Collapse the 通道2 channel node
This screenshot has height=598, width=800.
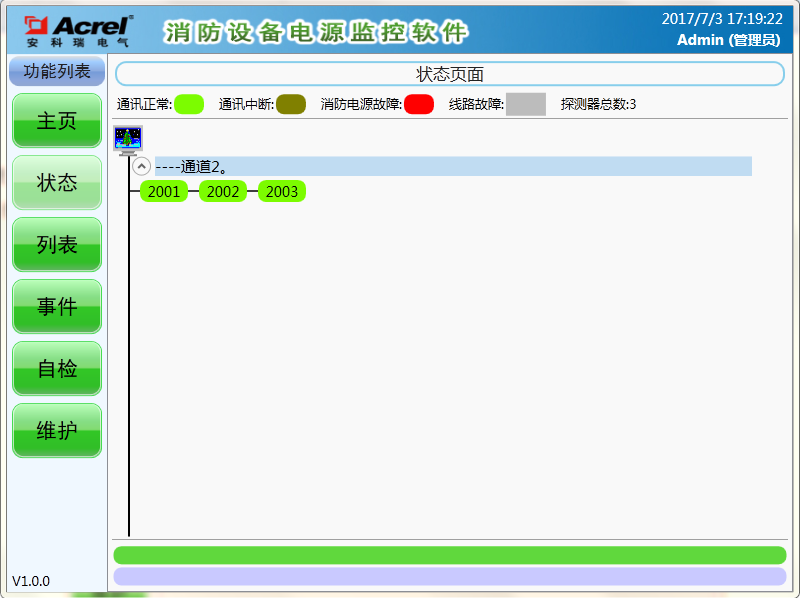tap(141, 166)
